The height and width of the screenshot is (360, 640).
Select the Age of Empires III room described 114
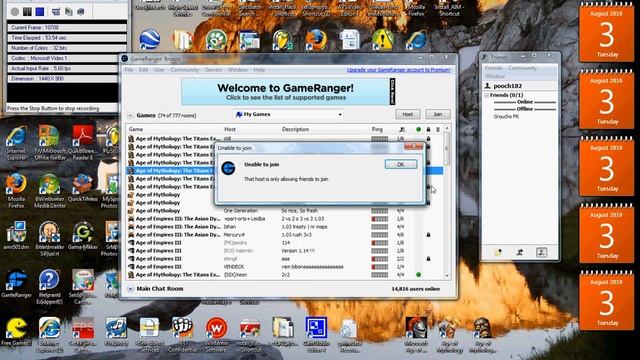(284, 242)
